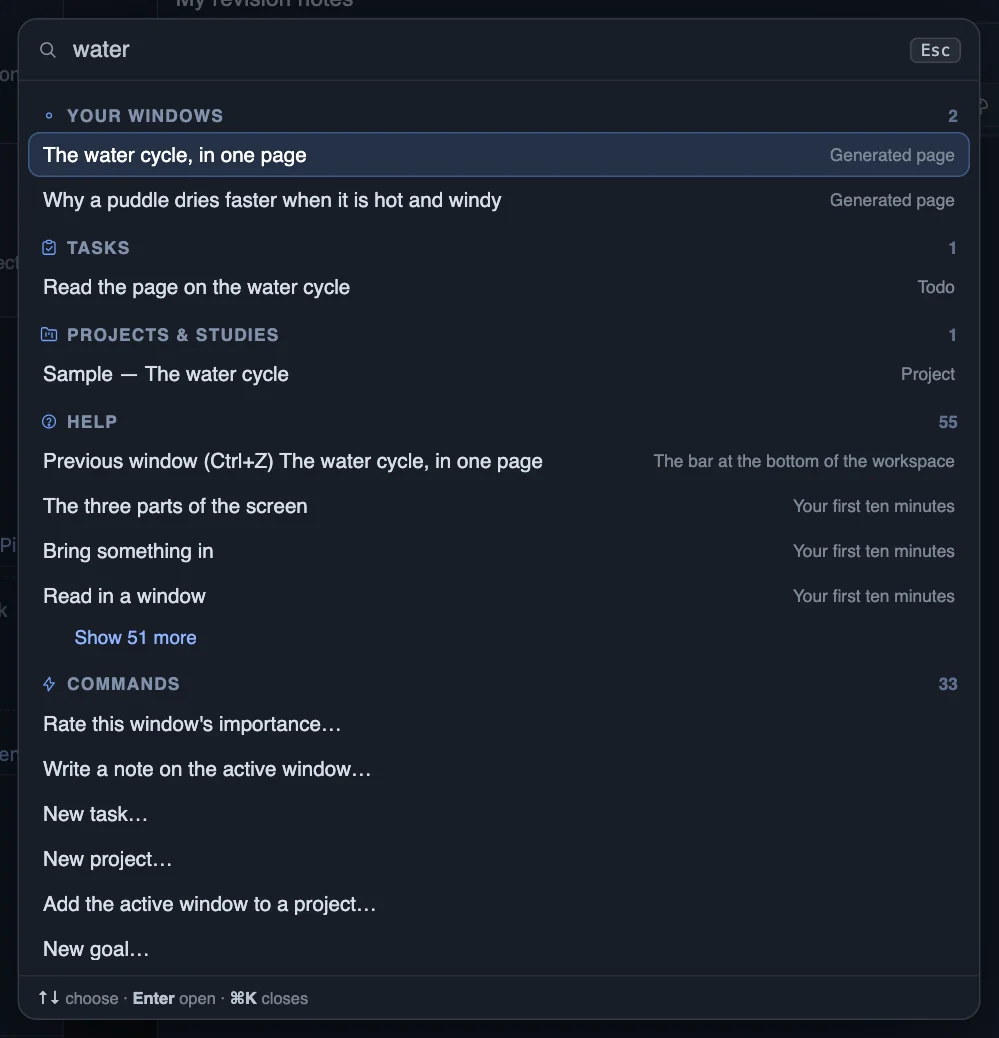
Task: Expand help results with Show 51 more
Action: (x=135, y=637)
